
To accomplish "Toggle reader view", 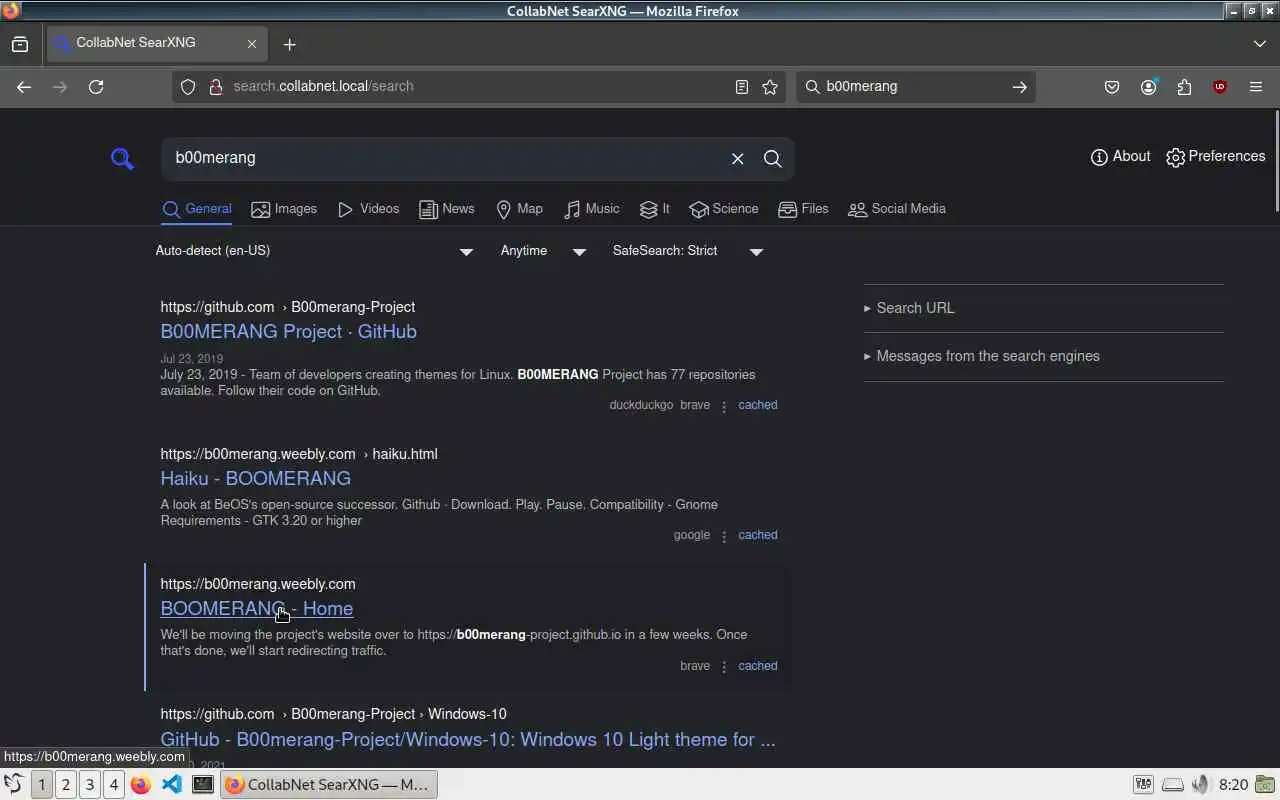I will [741, 87].
